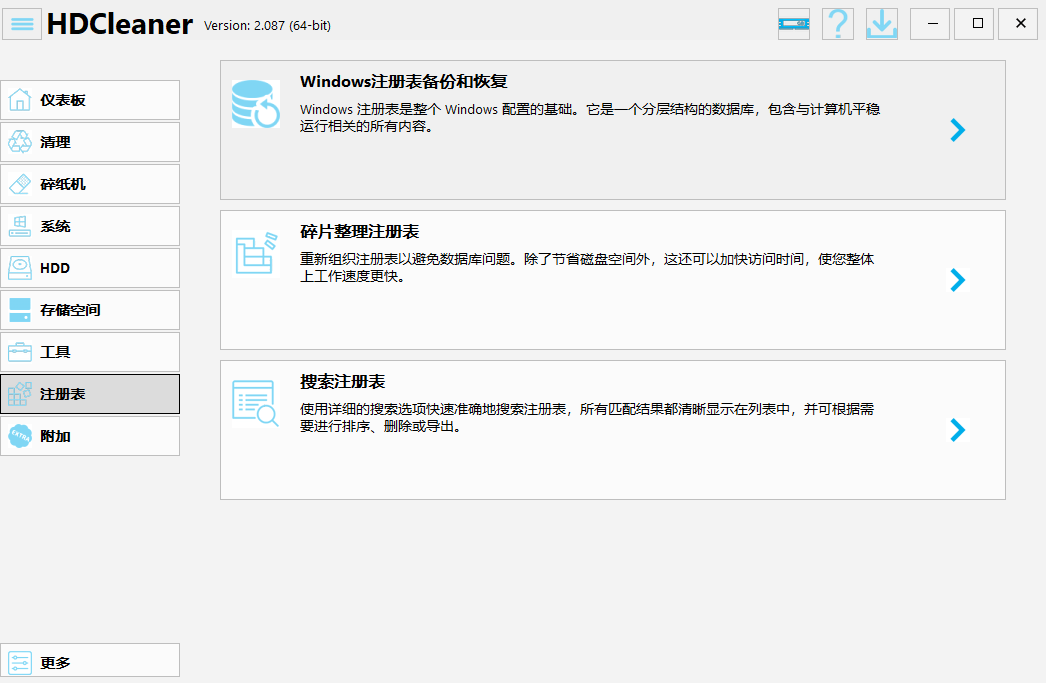The height and width of the screenshot is (683, 1046).
Task: Minimize the HDCleaner window
Action: pos(930,24)
